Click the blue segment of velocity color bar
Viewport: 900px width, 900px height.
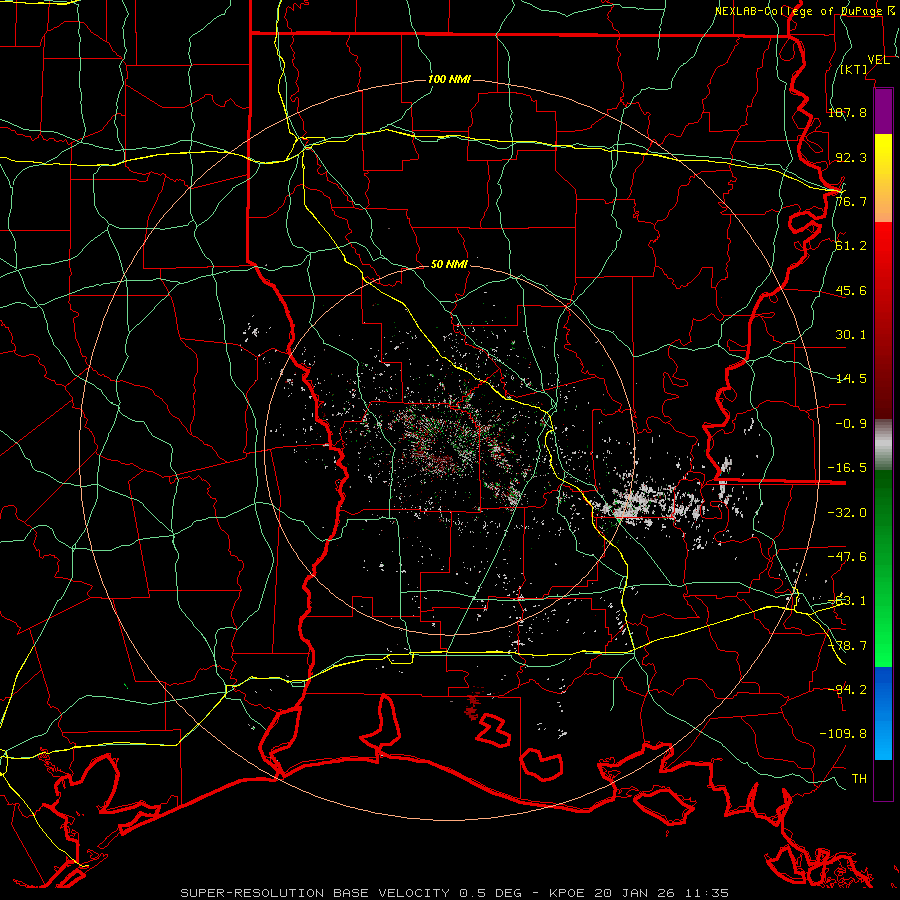(883, 713)
